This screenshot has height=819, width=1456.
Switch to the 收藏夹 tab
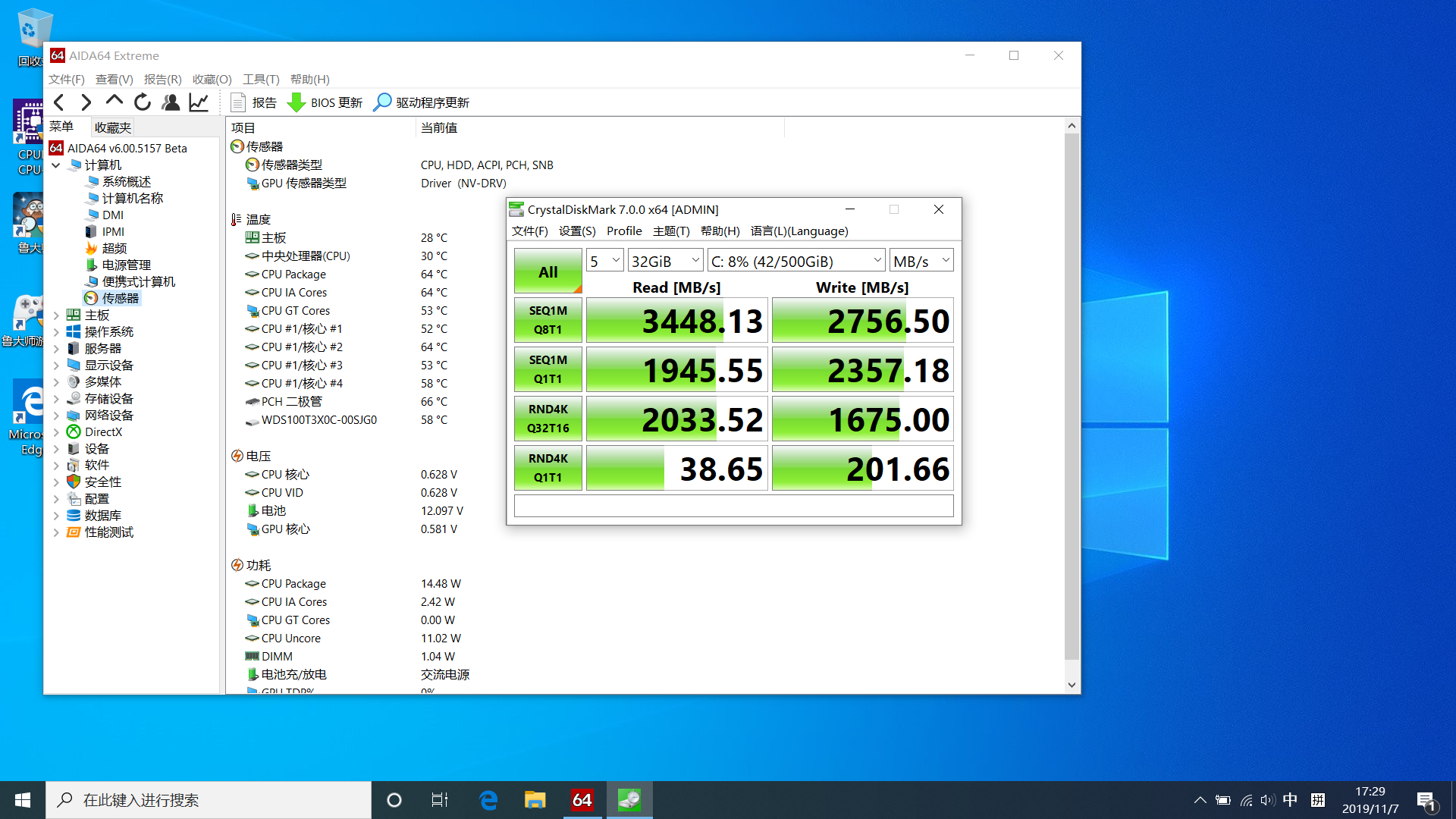point(113,127)
